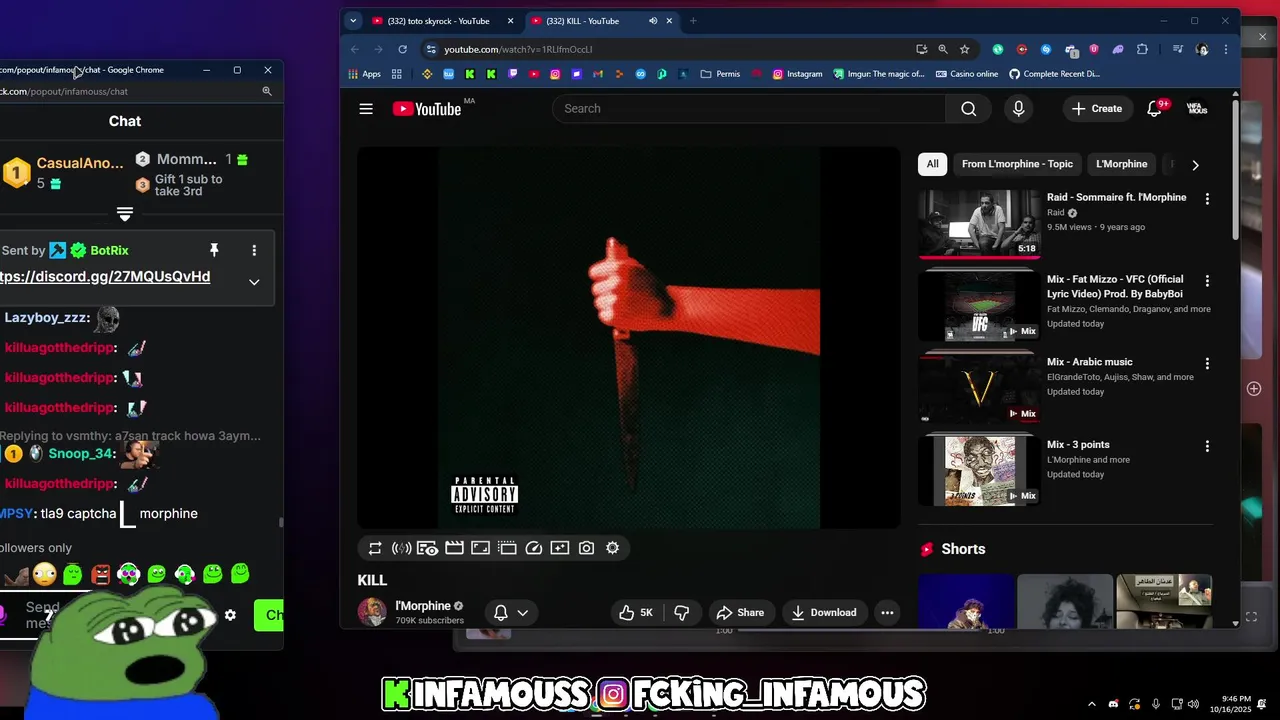The height and width of the screenshot is (720, 1280).
Task: Open Permis bookmarks folder
Action: click(720, 74)
